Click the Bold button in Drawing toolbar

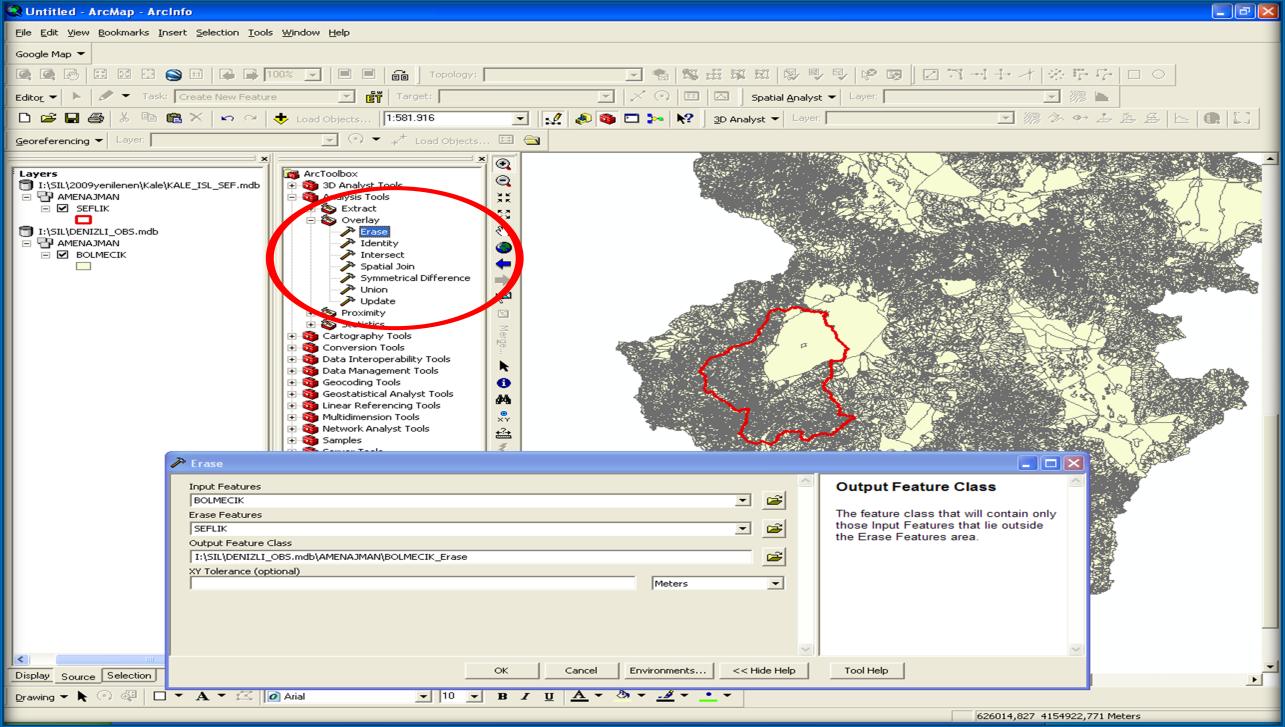tap(502, 696)
